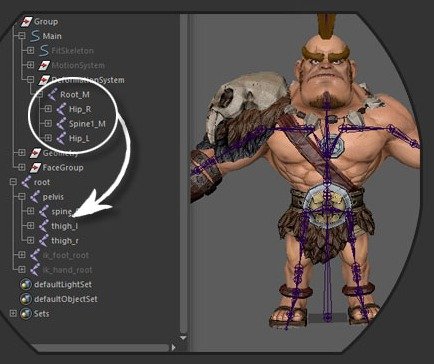The width and height of the screenshot is (434, 364).
Task: Expand the Geometry group
Action: (22, 153)
